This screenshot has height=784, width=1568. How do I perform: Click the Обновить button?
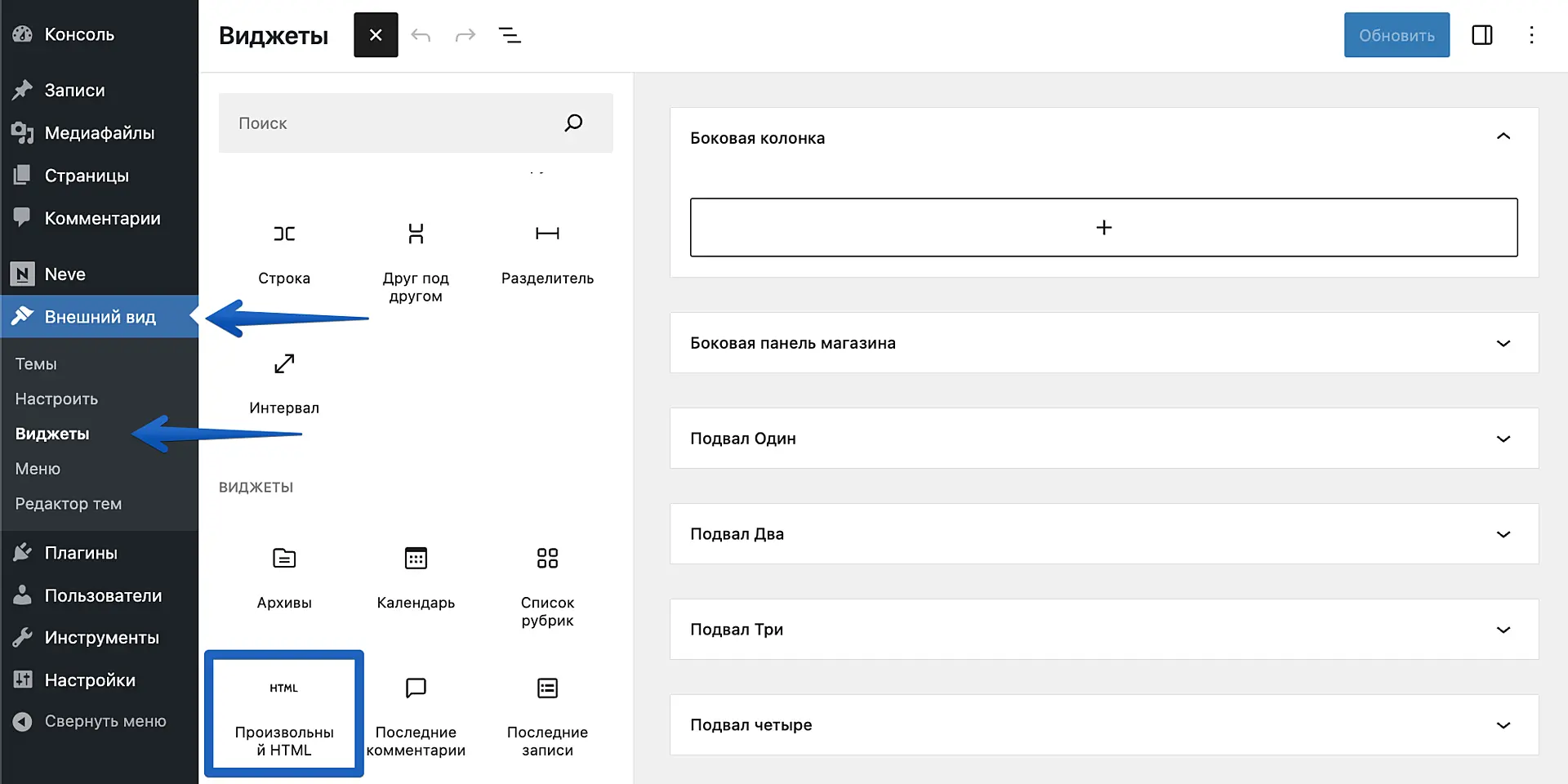point(1396,35)
